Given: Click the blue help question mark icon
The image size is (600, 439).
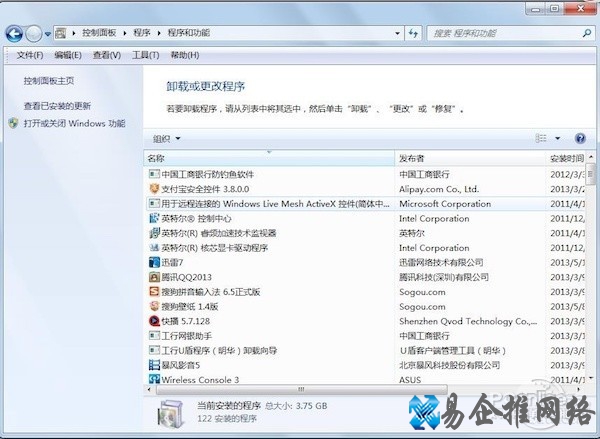Looking at the screenshot, I should pos(580,138).
